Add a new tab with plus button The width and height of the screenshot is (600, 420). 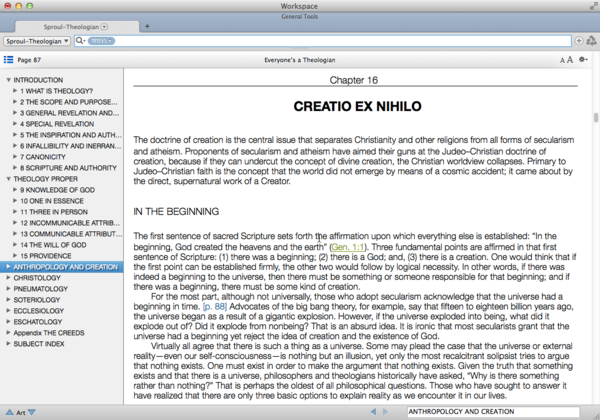click(147, 25)
